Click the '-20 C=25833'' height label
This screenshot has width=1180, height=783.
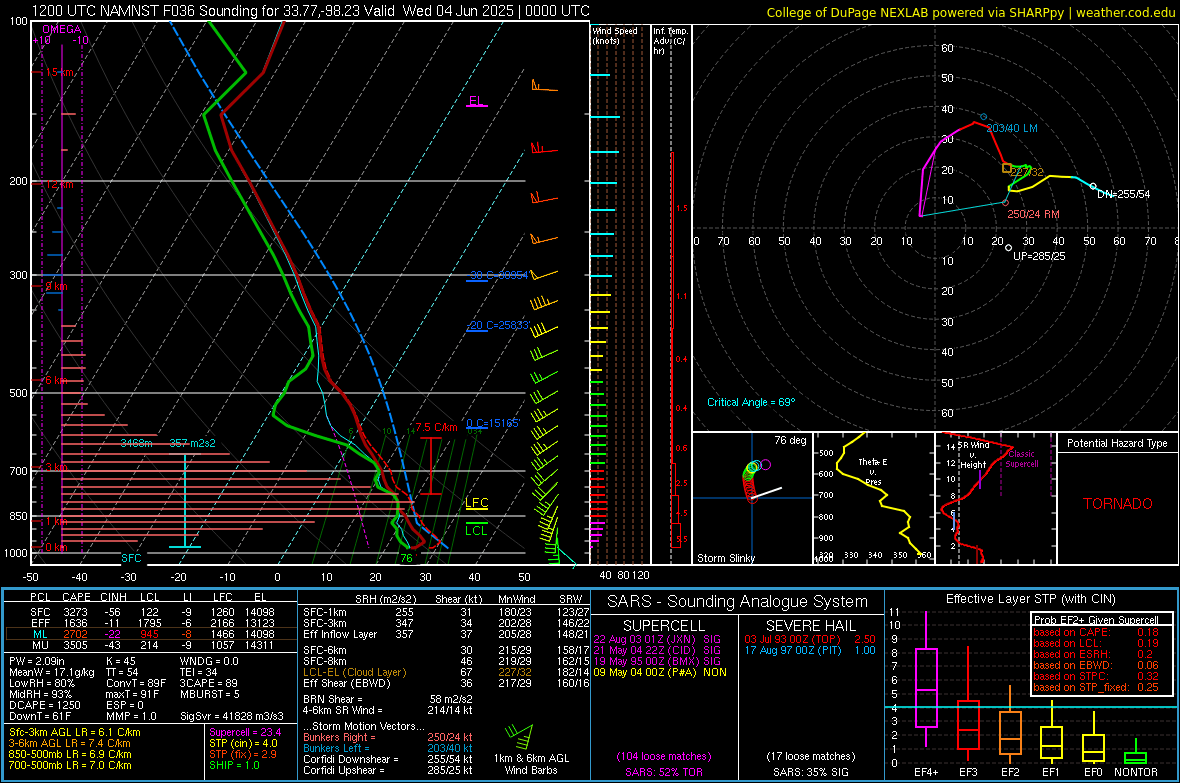(498, 325)
